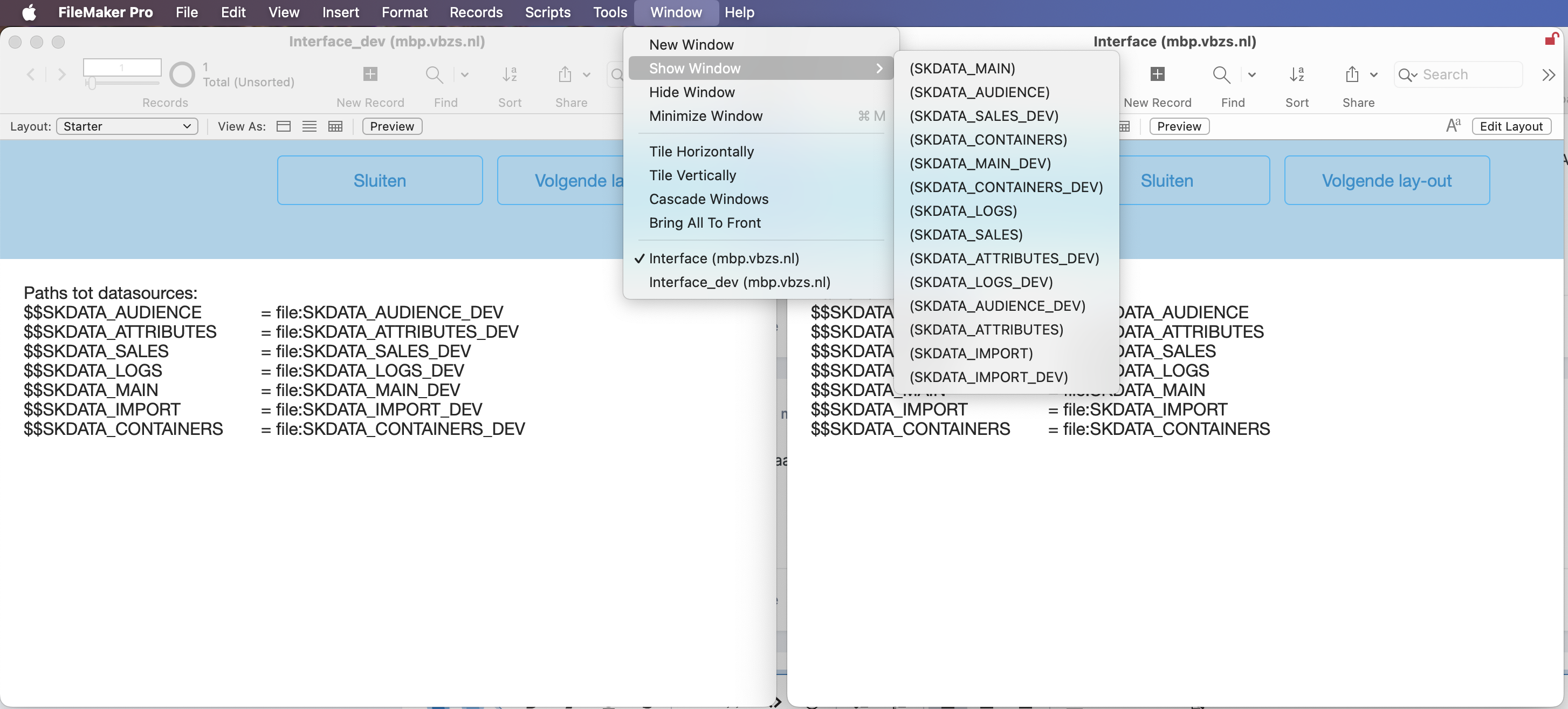Expand the Share options arrow in right window
The image size is (1568, 709).
(x=1373, y=75)
